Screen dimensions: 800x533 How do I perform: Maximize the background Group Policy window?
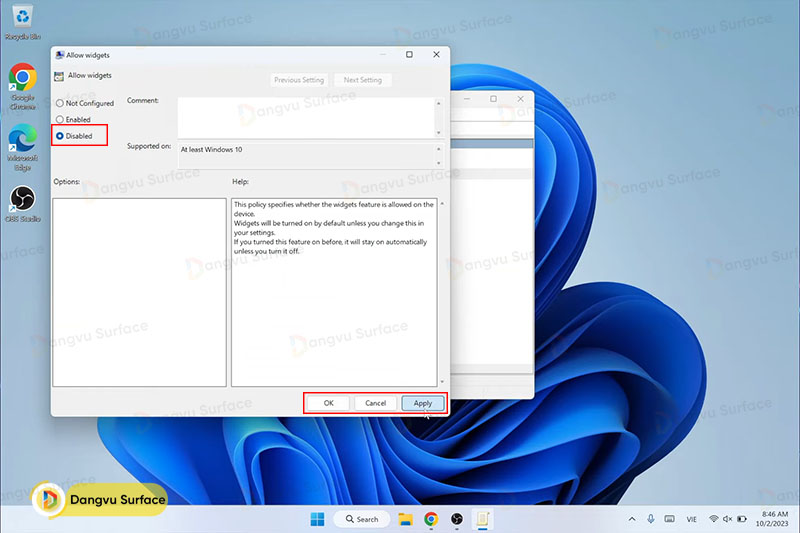pyautogui.click(x=493, y=99)
